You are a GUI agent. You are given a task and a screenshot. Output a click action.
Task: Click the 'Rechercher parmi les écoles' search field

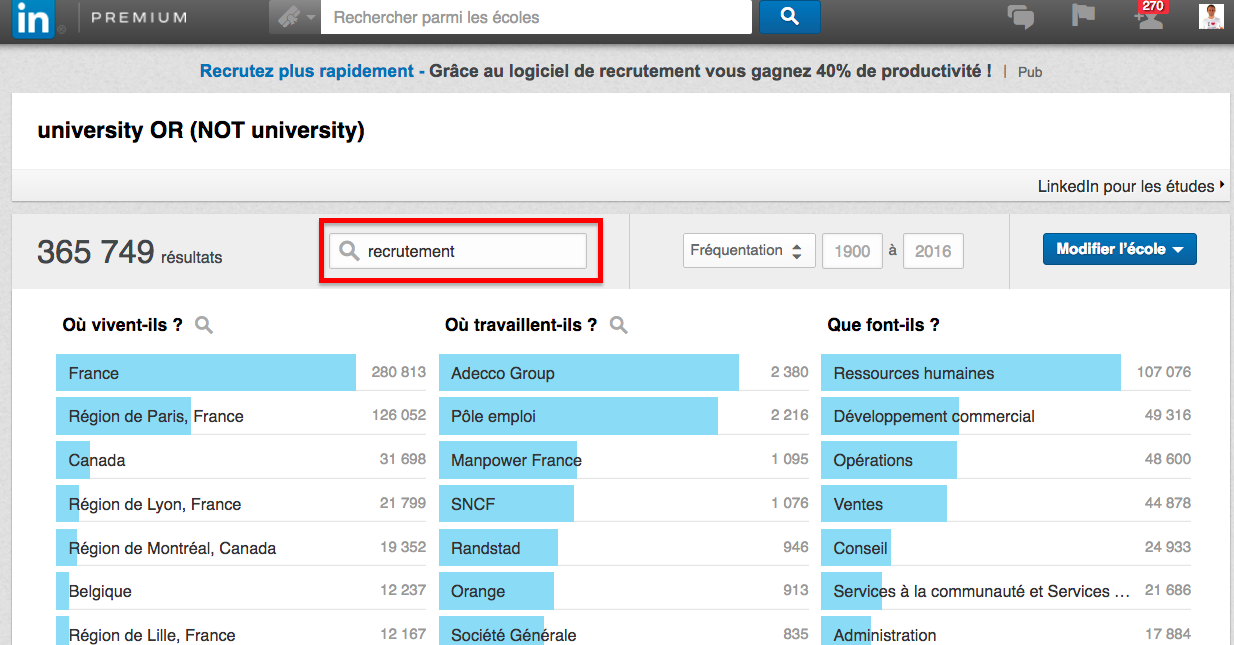pos(535,17)
